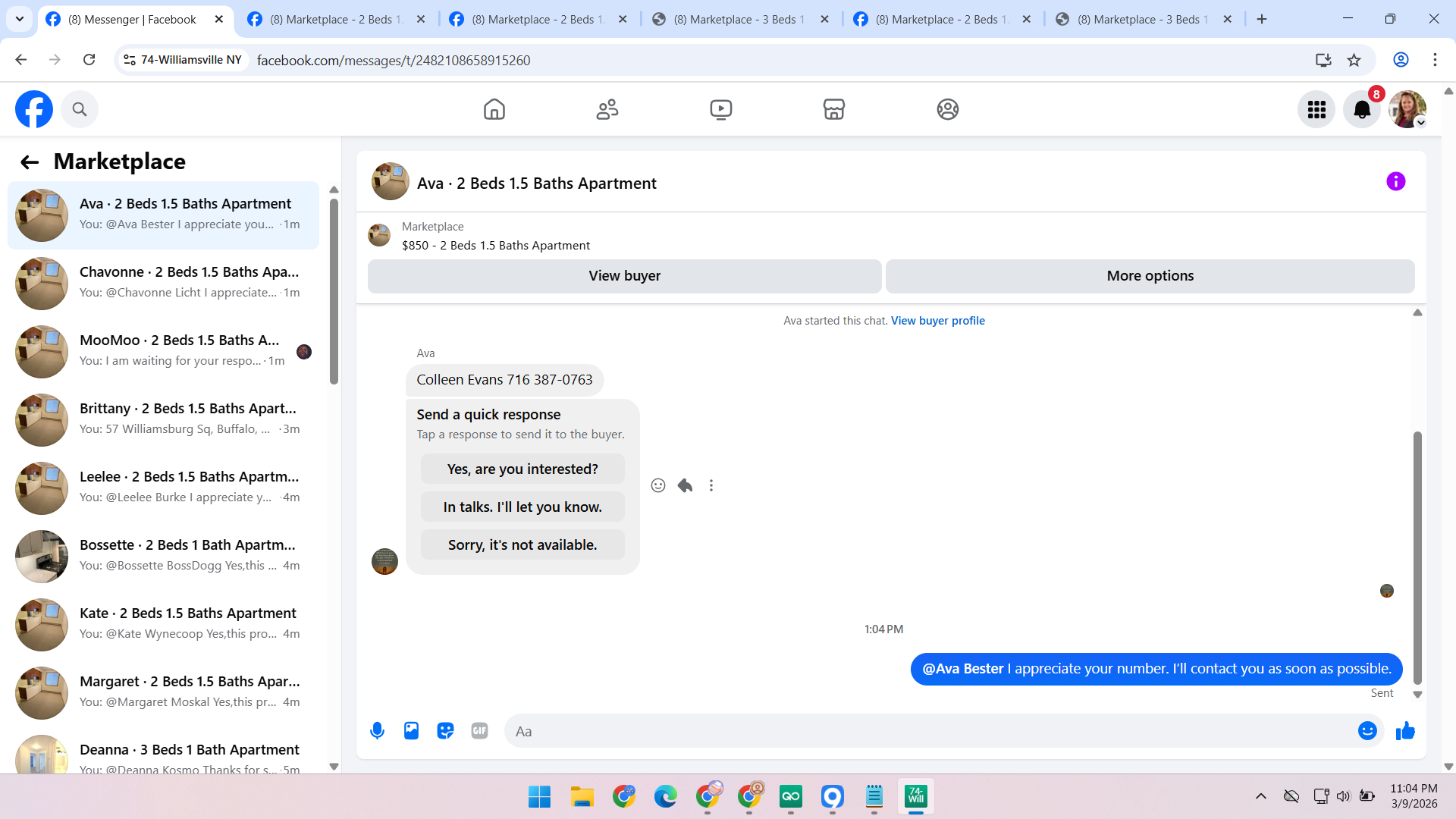Click the View buyer button

click(x=624, y=276)
